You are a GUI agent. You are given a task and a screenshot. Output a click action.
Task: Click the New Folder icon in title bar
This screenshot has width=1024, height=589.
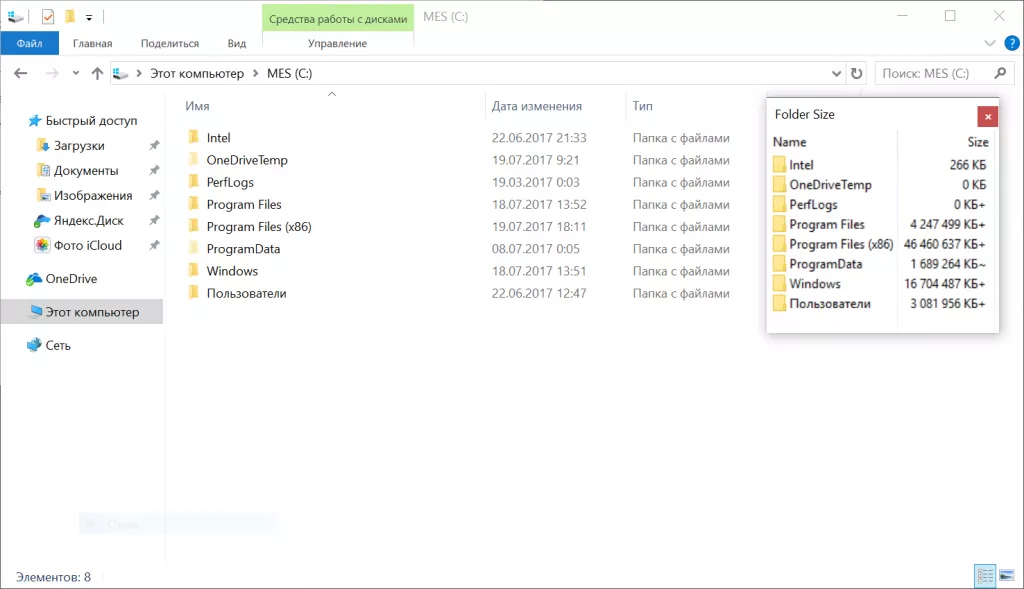70,17
